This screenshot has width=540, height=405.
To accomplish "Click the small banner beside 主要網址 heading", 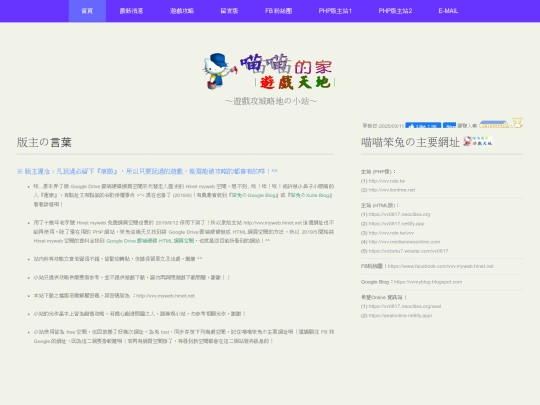I will [478, 141].
